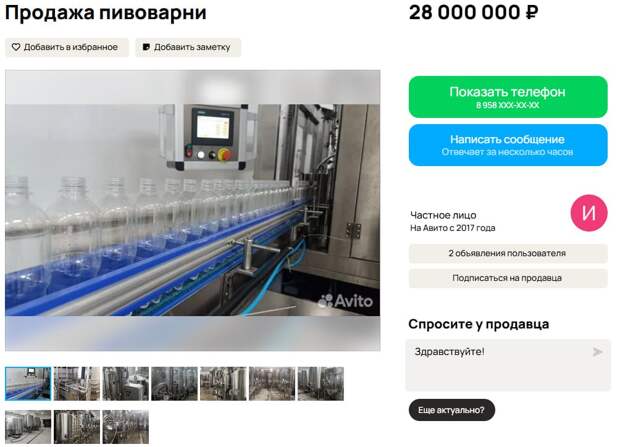Open the seller avatar with letter И
Screen dimensions: 620x447
tap(589, 213)
